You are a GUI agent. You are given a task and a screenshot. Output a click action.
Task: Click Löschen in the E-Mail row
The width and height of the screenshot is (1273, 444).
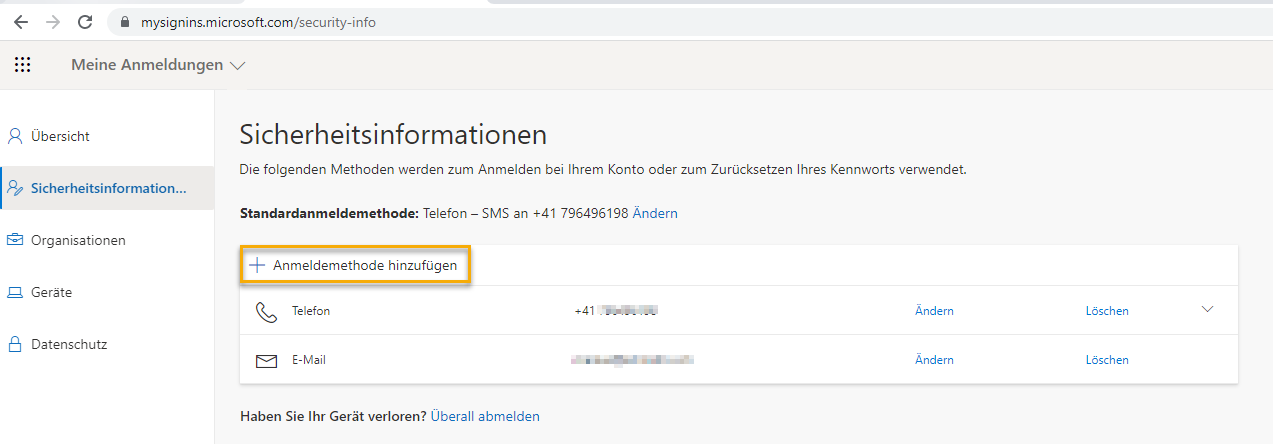click(x=1107, y=360)
